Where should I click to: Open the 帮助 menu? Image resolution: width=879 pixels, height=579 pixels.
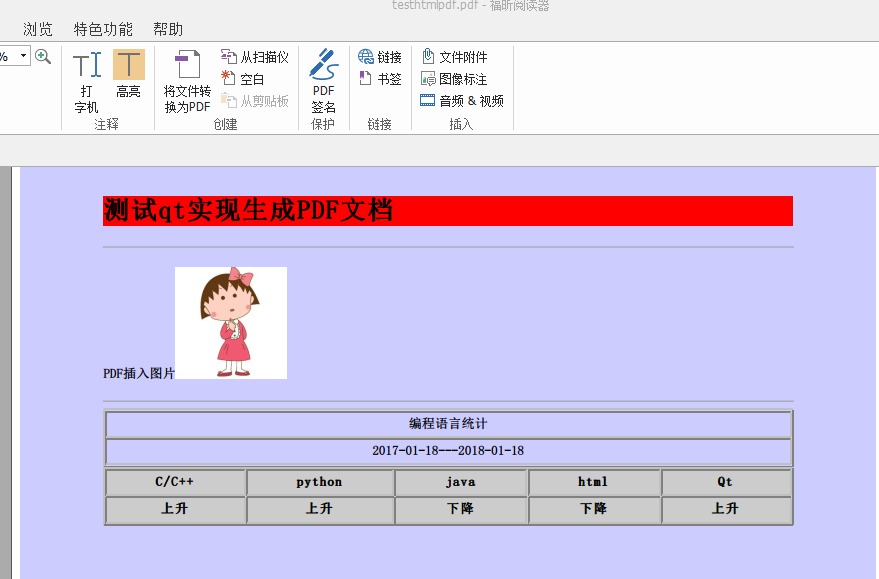click(168, 28)
